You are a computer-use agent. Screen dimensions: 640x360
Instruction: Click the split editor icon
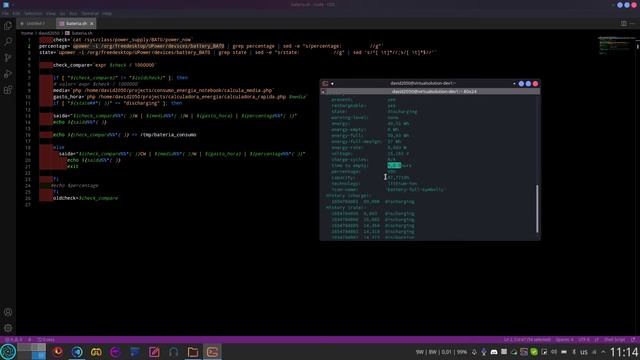pyautogui.click(x=624, y=24)
